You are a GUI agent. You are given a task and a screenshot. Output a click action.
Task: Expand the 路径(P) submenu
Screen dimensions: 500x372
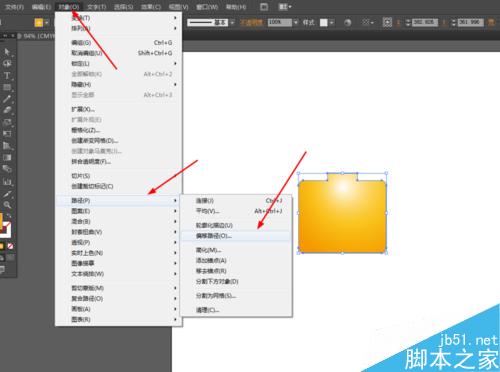118,200
